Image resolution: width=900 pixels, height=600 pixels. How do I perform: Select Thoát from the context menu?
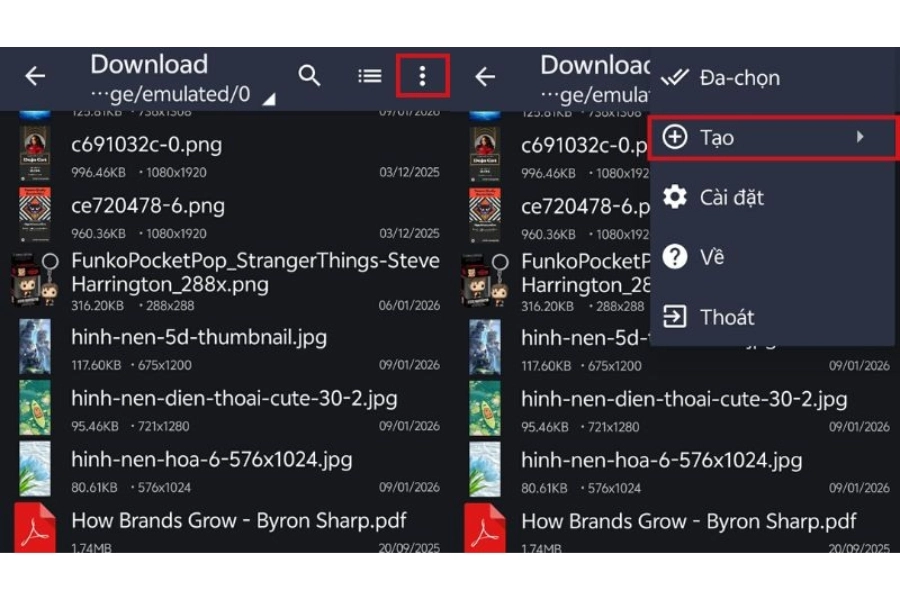tap(728, 317)
